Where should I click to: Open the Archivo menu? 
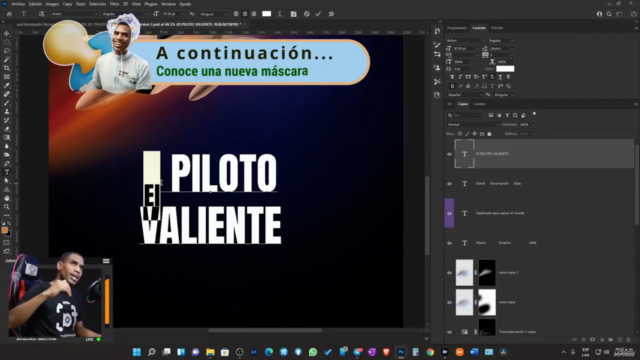(x=18, y=4)
